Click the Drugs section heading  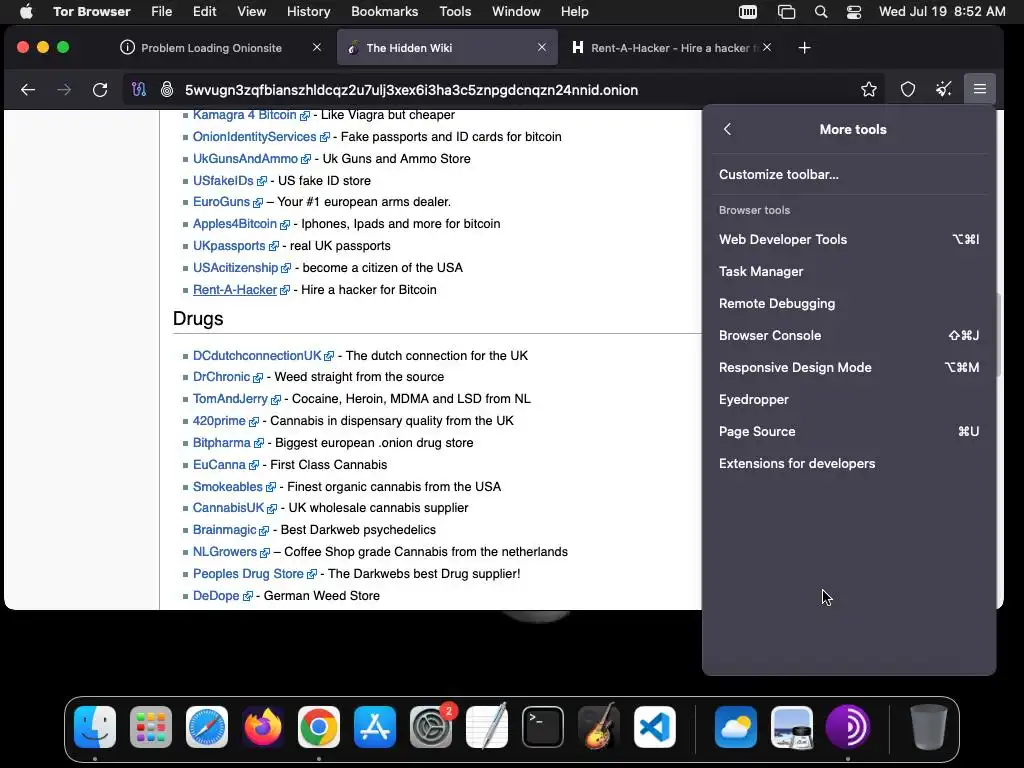(x=198, y=319)
